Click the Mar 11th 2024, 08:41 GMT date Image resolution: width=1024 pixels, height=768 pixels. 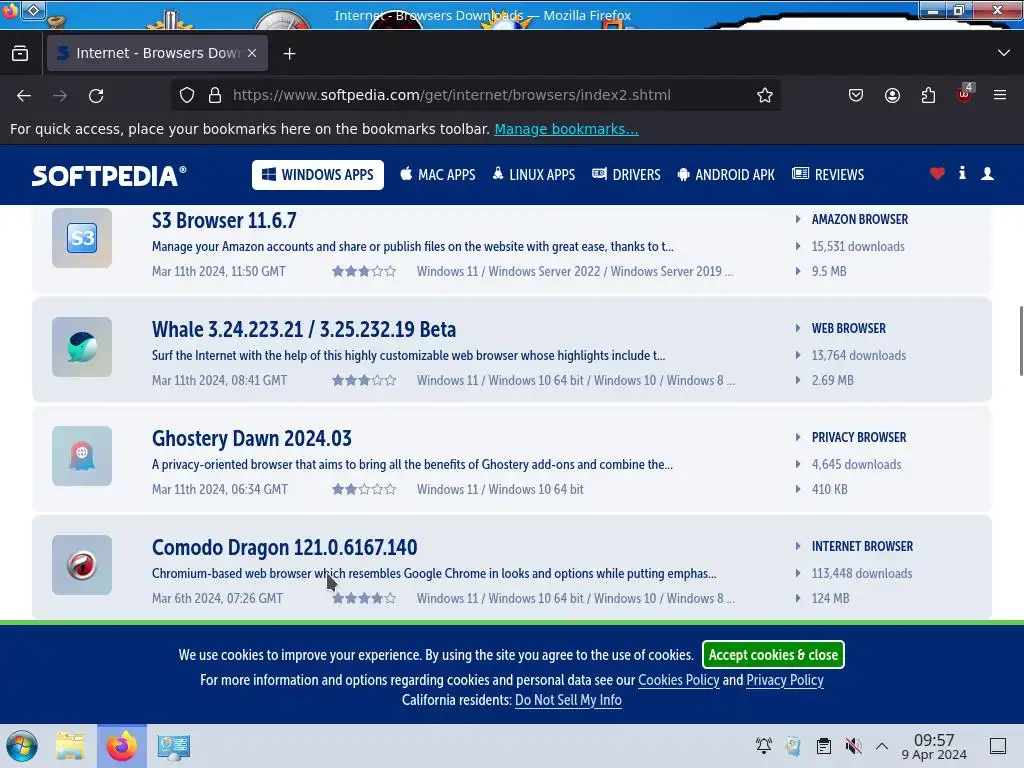tap(219, 381)
